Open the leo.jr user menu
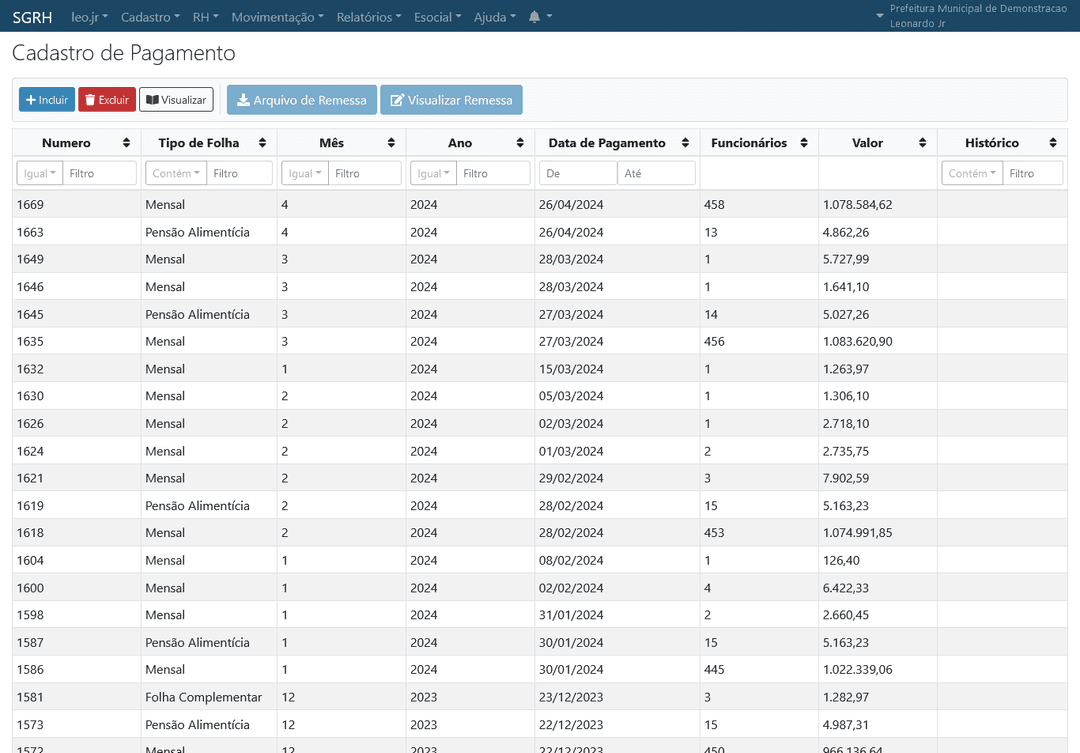This screenshot has width=1080, height=753. point(90,17)
